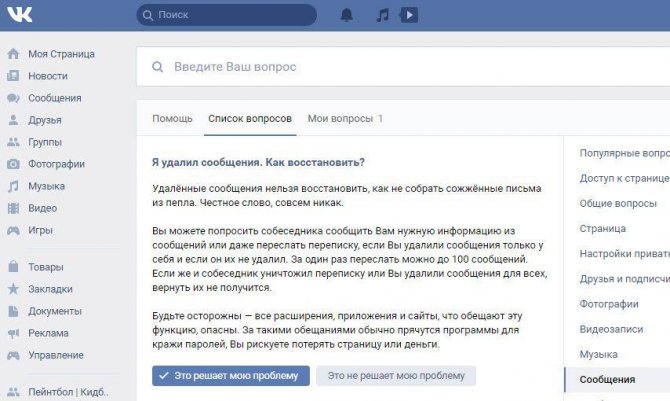Open Общие вопросы category link
Image resolution: width=670 pixels, height=401 pixels.
pyautogui.click(x=618, y=203)
